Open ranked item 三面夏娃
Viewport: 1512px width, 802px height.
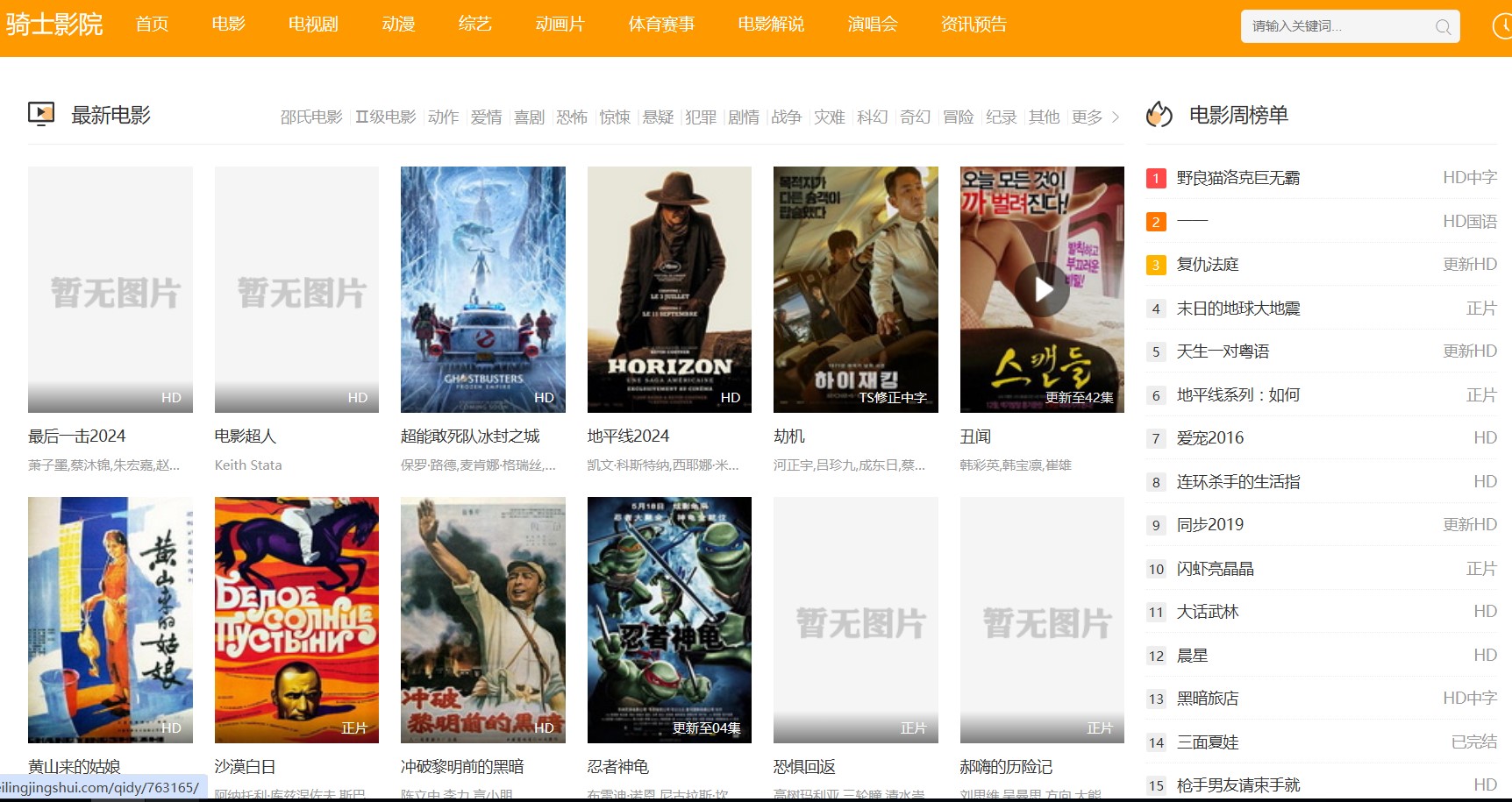tap(1207, 742)
